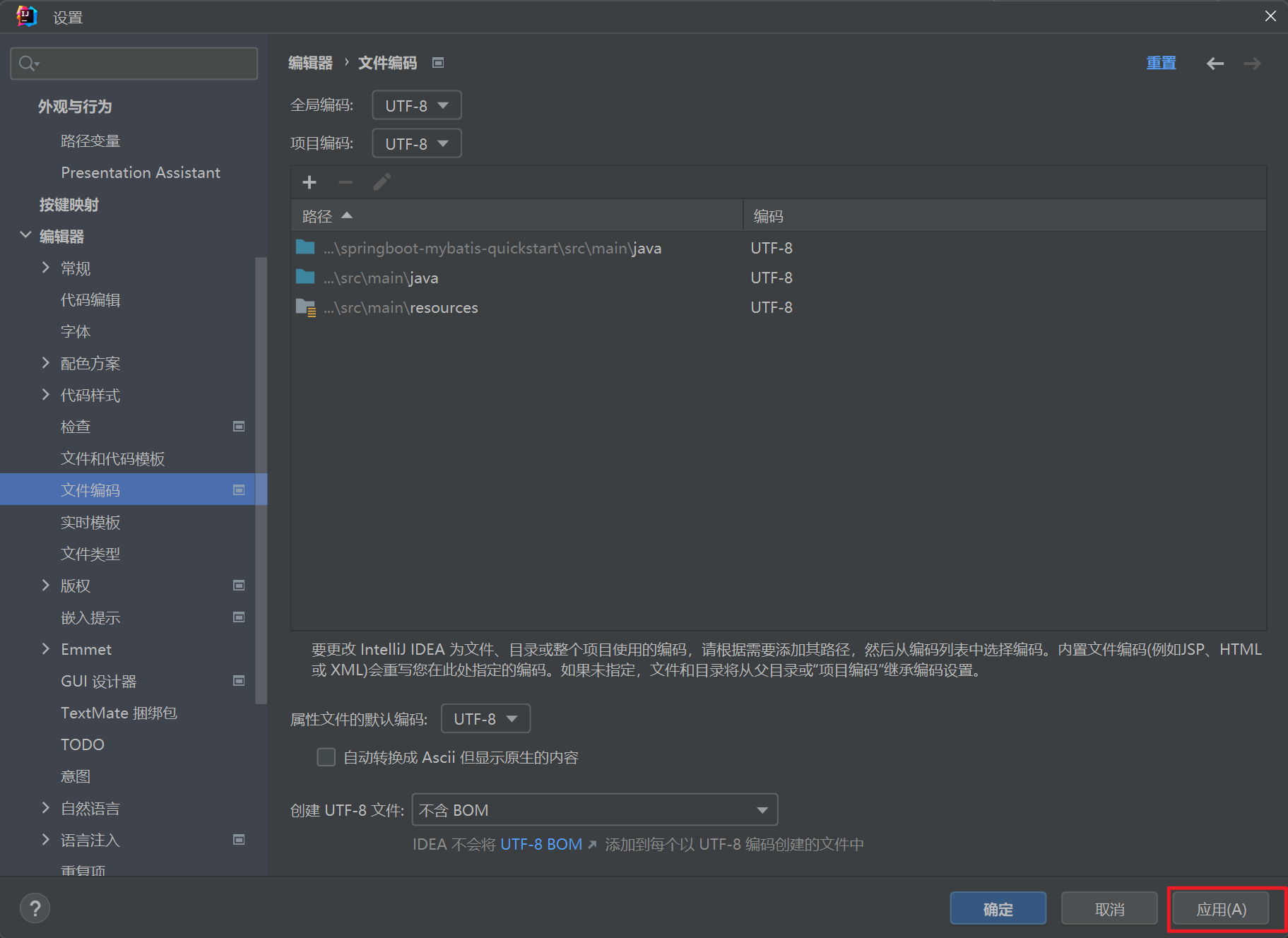Collapse the 编辑器 tree section
Image resolution: width=1288 pixels, height=938 pixels.
pyautogui.click(x=25, y=235)
